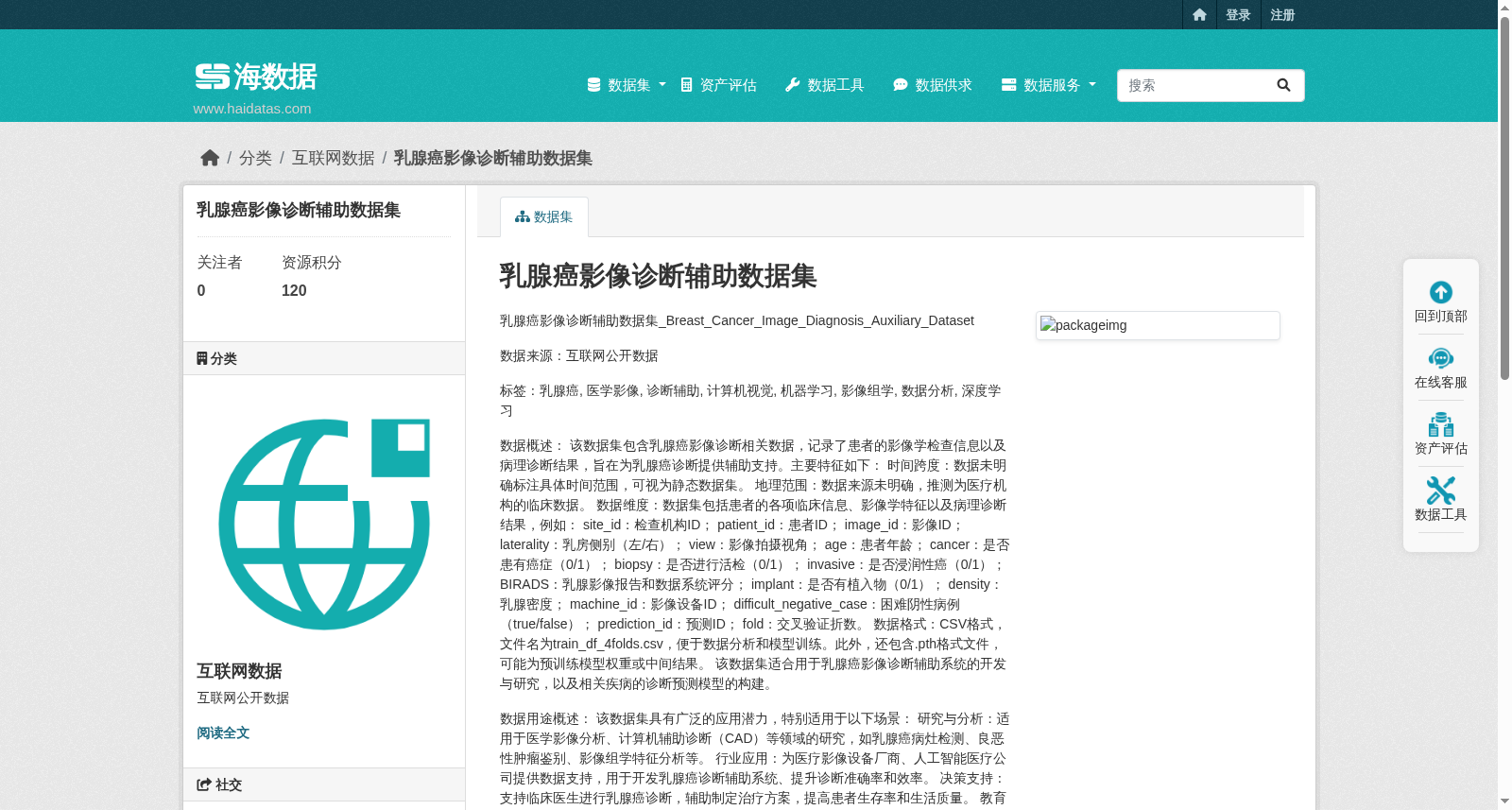The image size is (1512, 810).
Task: Click the large globe category icon
Action: point(324,525)
